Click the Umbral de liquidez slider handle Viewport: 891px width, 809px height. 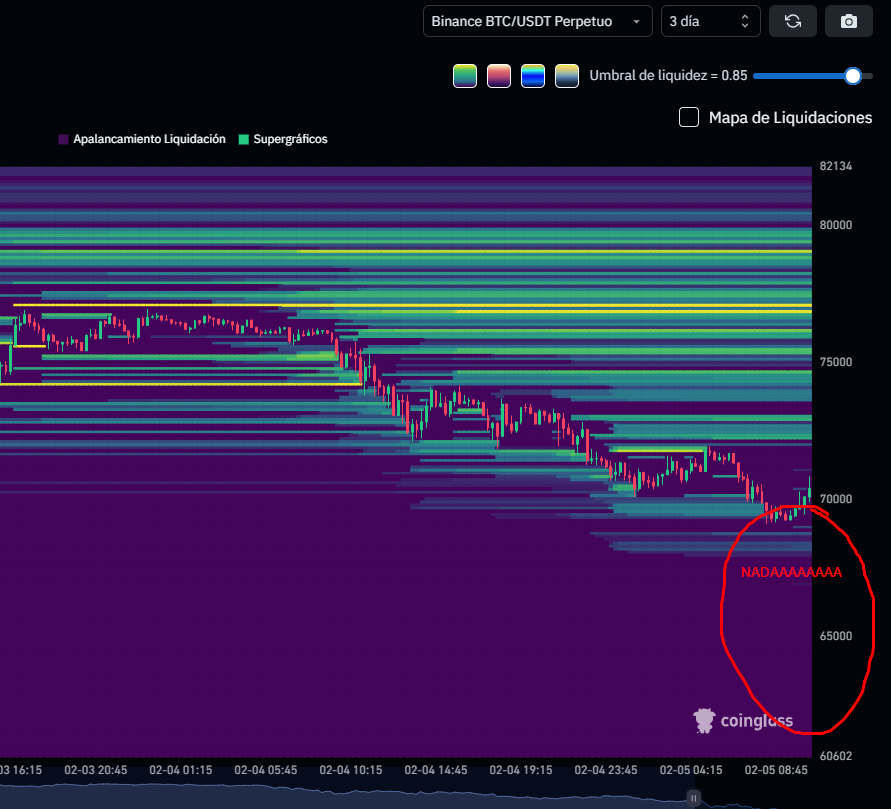click(852, 76)
